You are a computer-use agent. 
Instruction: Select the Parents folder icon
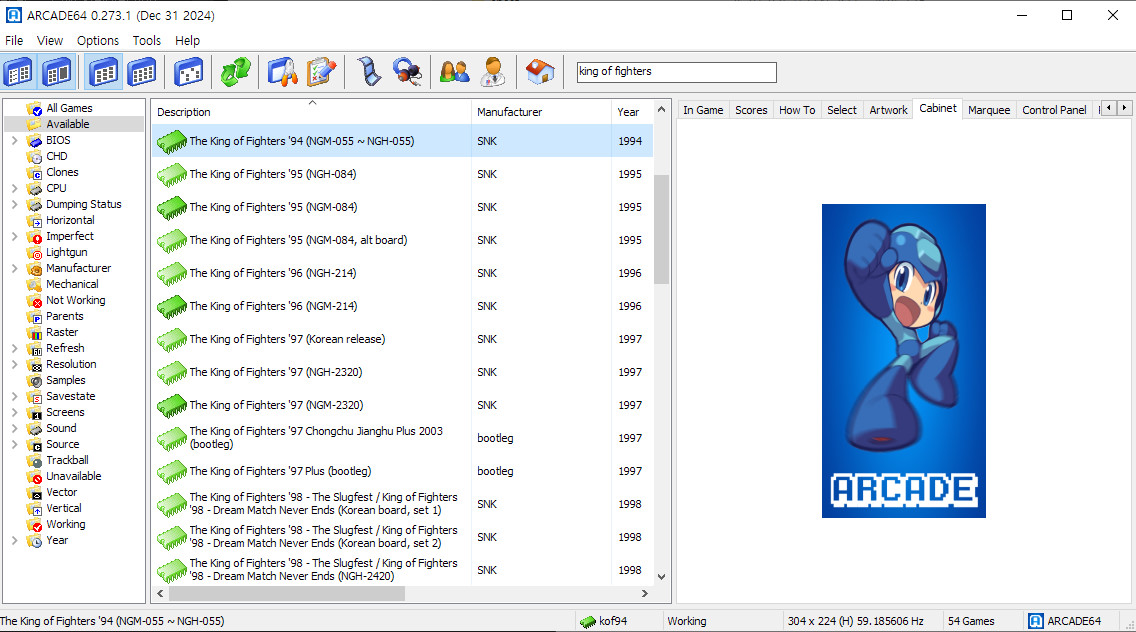(34, 316)
